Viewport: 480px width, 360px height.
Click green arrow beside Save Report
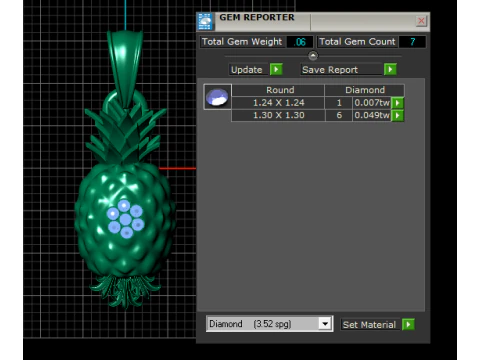tap(390, 69)
